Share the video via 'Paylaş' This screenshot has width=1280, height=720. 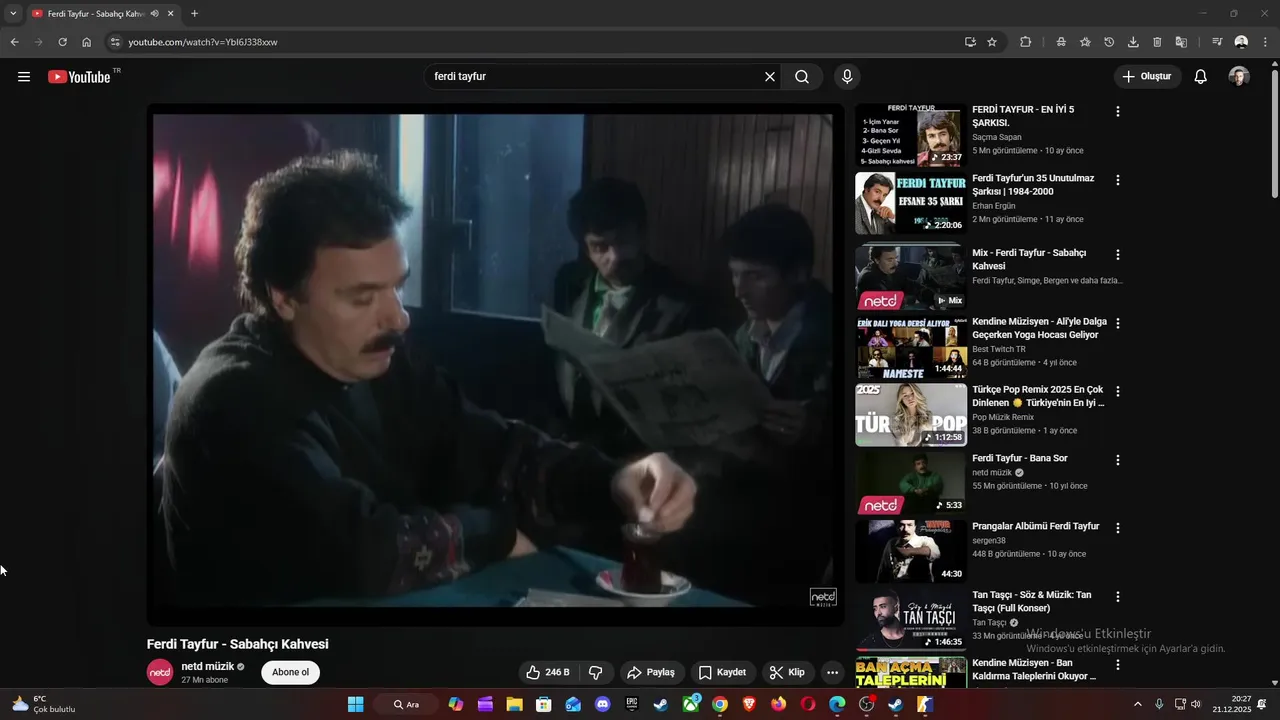(651, 672)
